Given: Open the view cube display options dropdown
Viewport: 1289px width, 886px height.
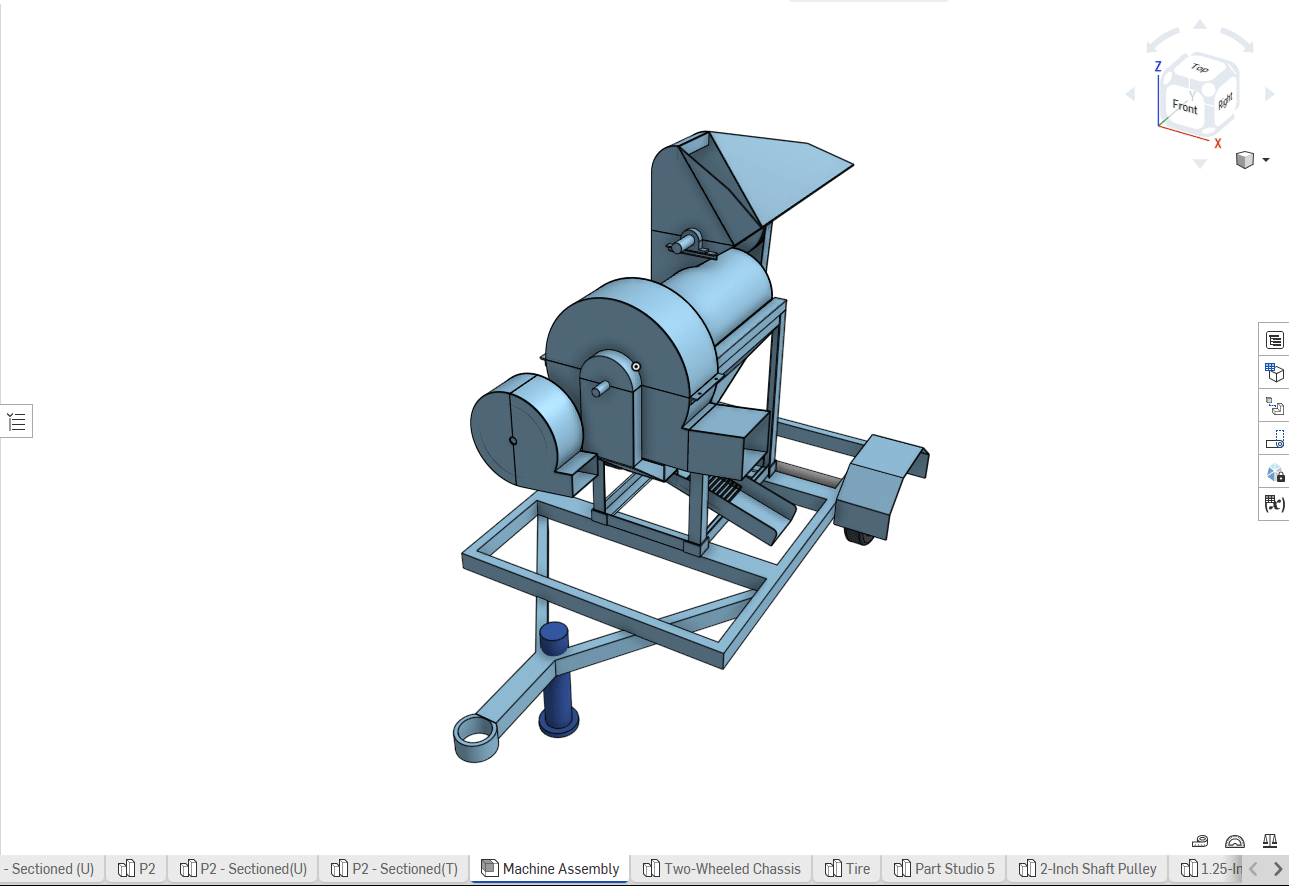Looking at the screenshot, I should pyautogui.click(x=1266, y=160).
